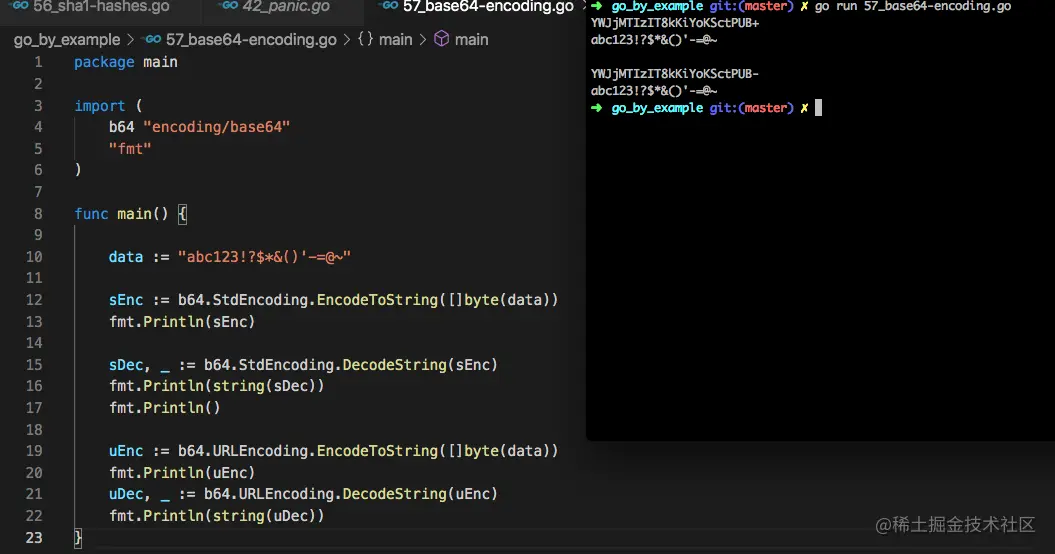Click line number 23 in the gutter

click(34, 537)
